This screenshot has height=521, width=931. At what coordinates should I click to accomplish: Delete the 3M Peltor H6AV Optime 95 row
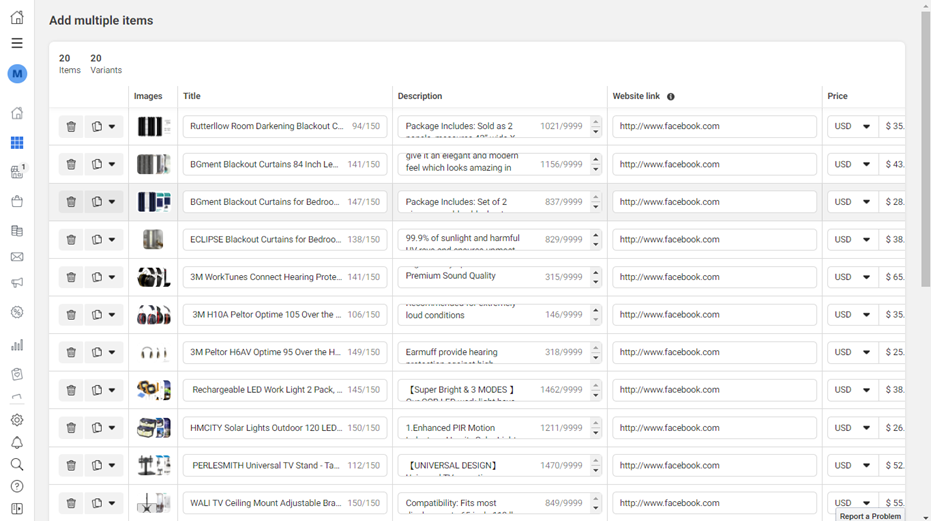click(71, 352)
